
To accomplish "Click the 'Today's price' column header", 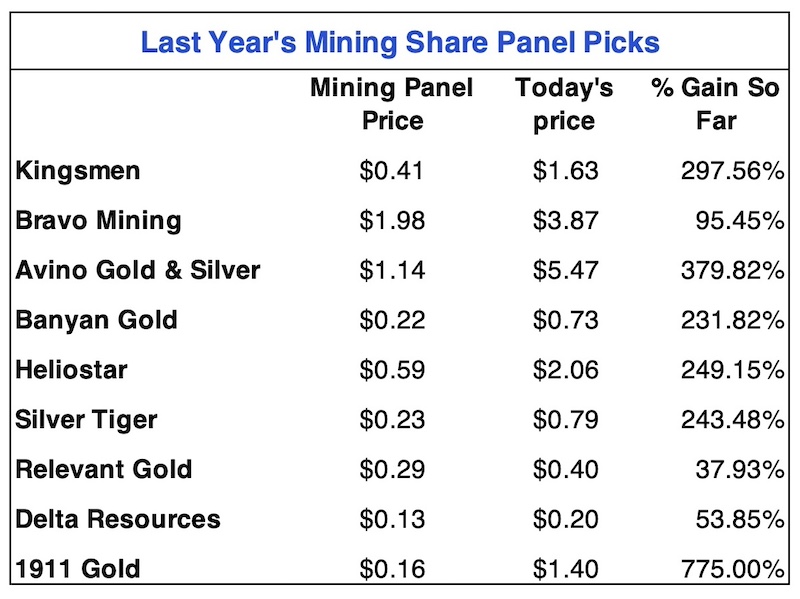I will coord(565,104).
